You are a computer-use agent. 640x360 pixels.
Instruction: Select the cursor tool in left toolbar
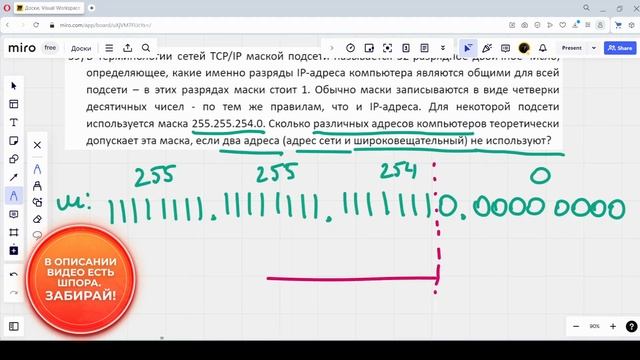tap(13, 86)
